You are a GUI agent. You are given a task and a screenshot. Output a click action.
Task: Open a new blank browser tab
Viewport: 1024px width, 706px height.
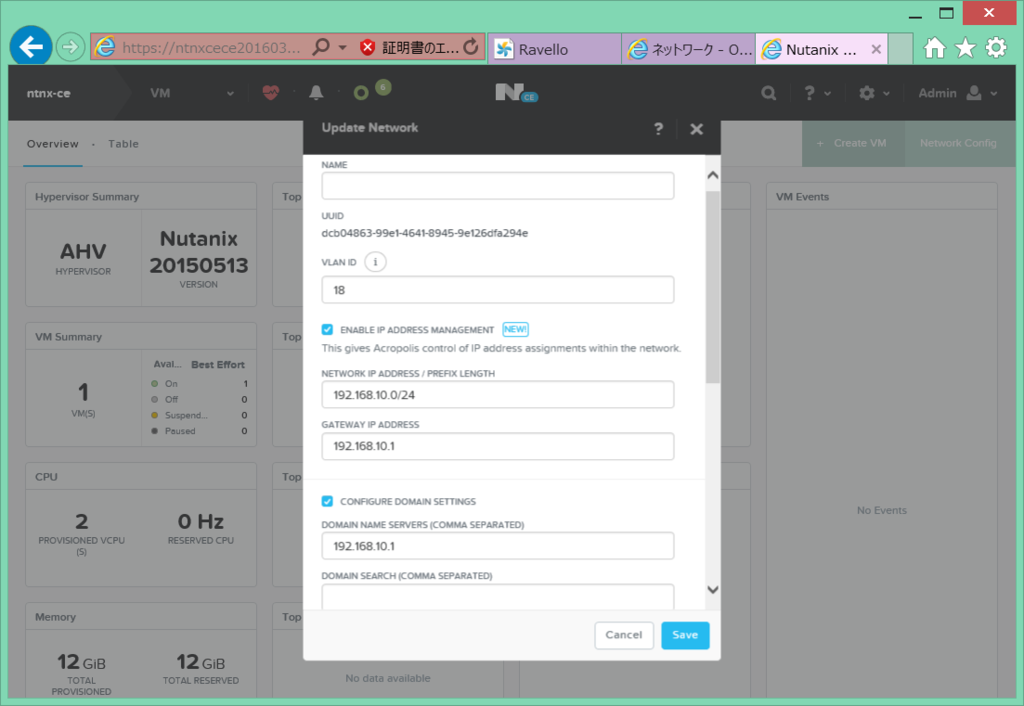point(900,49)
